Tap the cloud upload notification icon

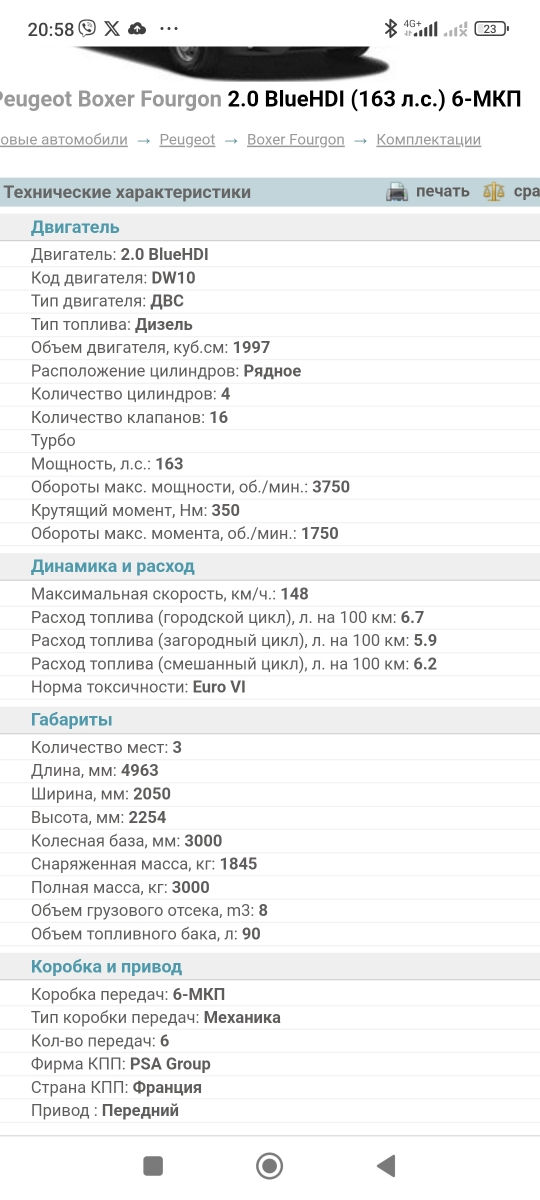tap(138, 29)
